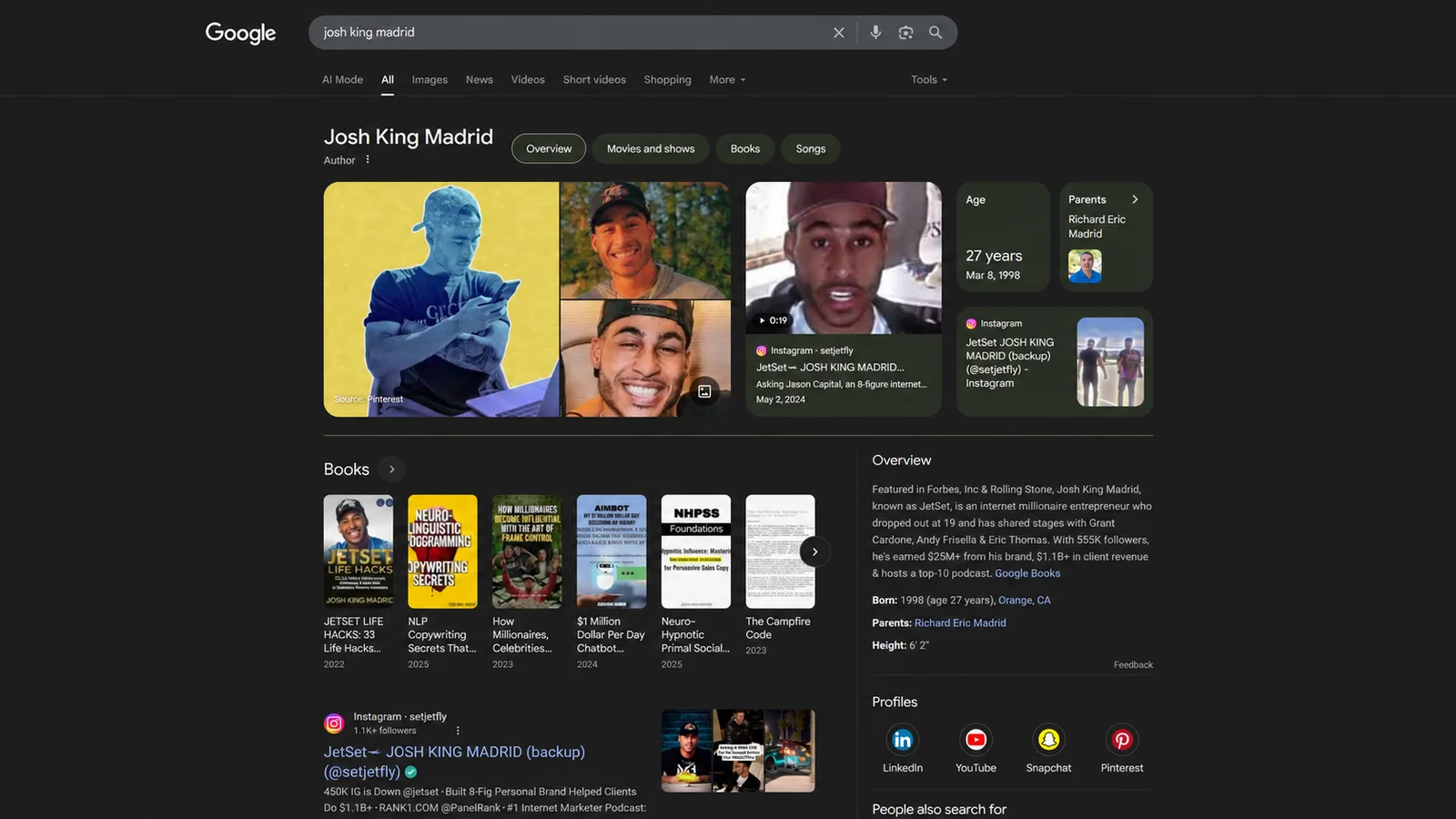Follow the Google Books link
The height and width of the screenshot is (819, 1456).
1027,573
